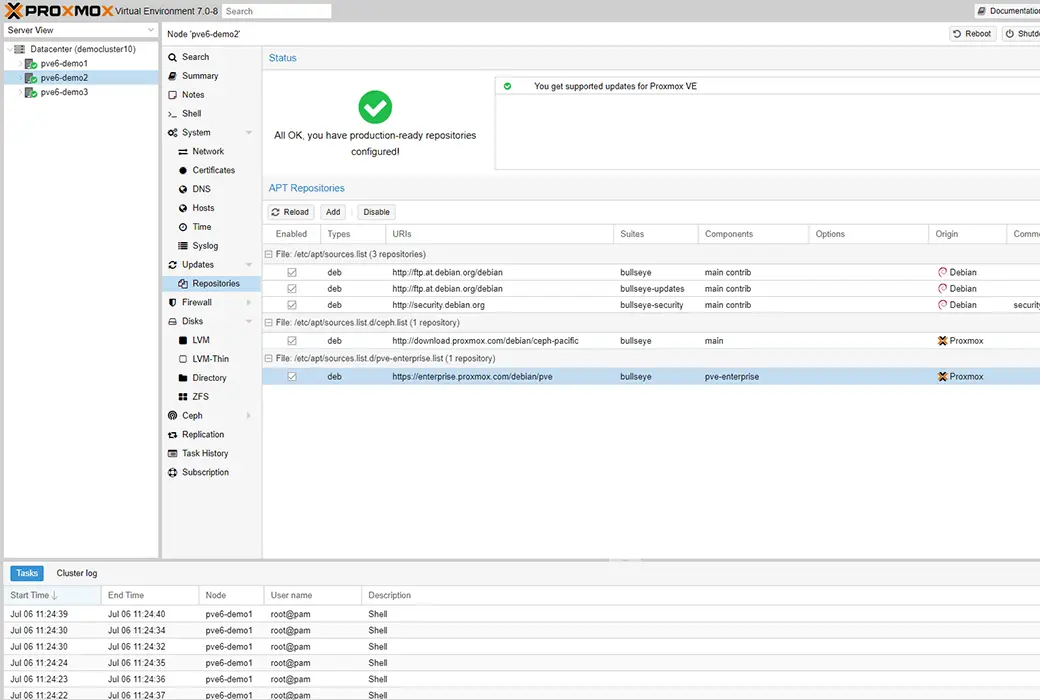Click the Reload button
1040x700 pixels.
pyautogui.click(x=291, y=212)
